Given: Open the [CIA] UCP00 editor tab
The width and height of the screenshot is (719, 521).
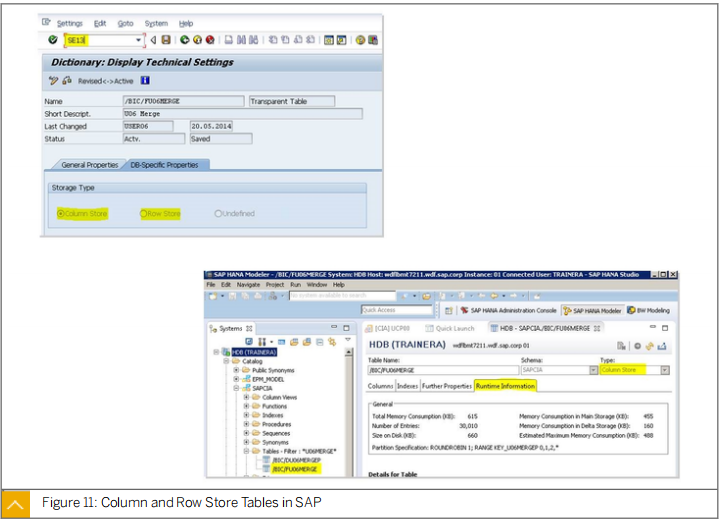Looking at the screenshot, I should click(387, 328).
